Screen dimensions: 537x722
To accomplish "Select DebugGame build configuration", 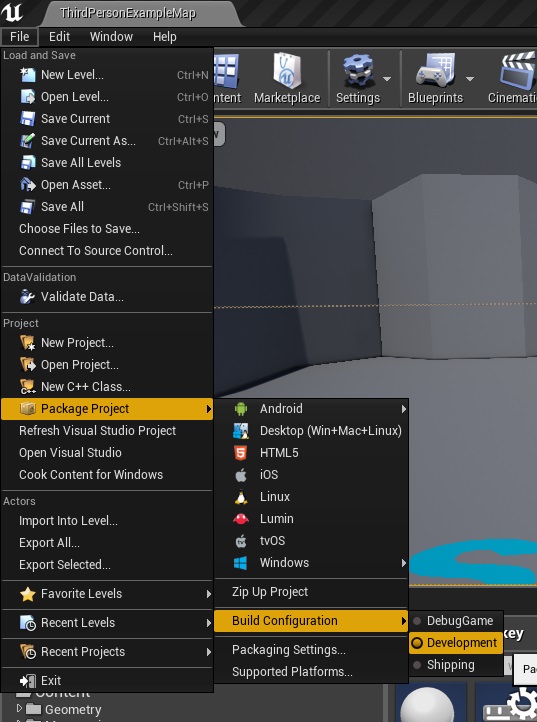I will click(x=456, y=621).
